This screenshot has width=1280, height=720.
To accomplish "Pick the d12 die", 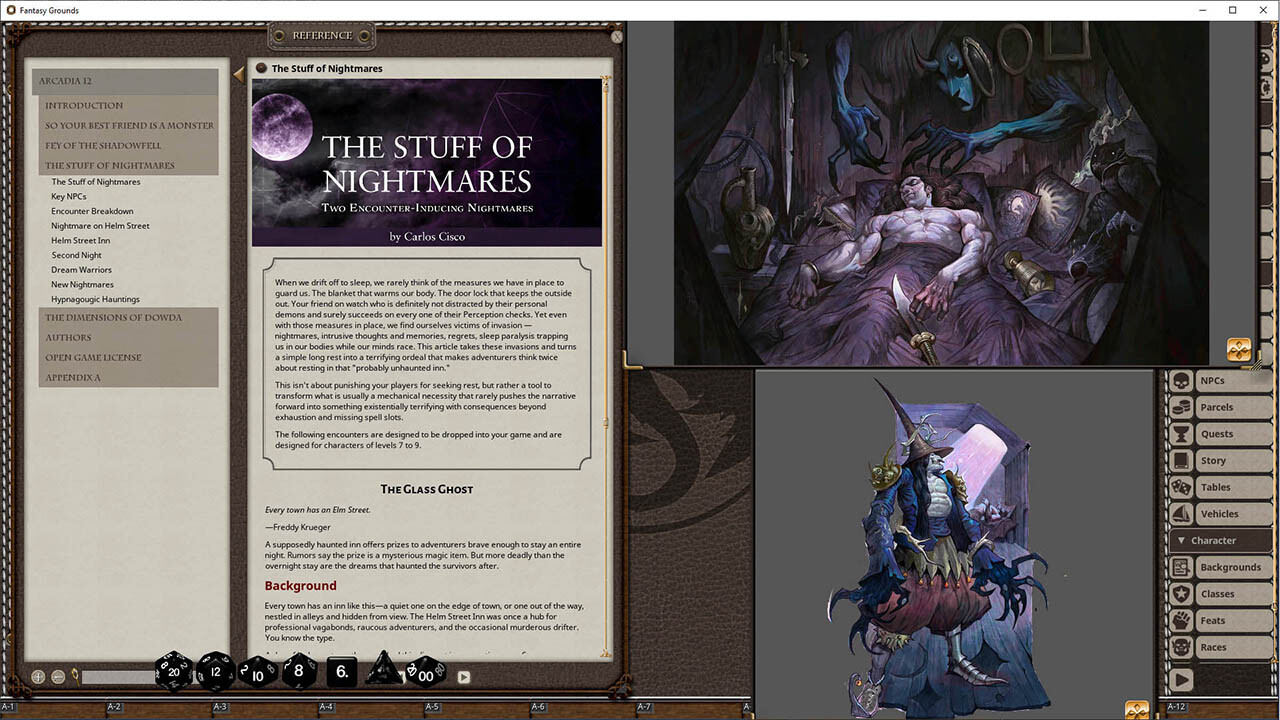I will (215, 671).
